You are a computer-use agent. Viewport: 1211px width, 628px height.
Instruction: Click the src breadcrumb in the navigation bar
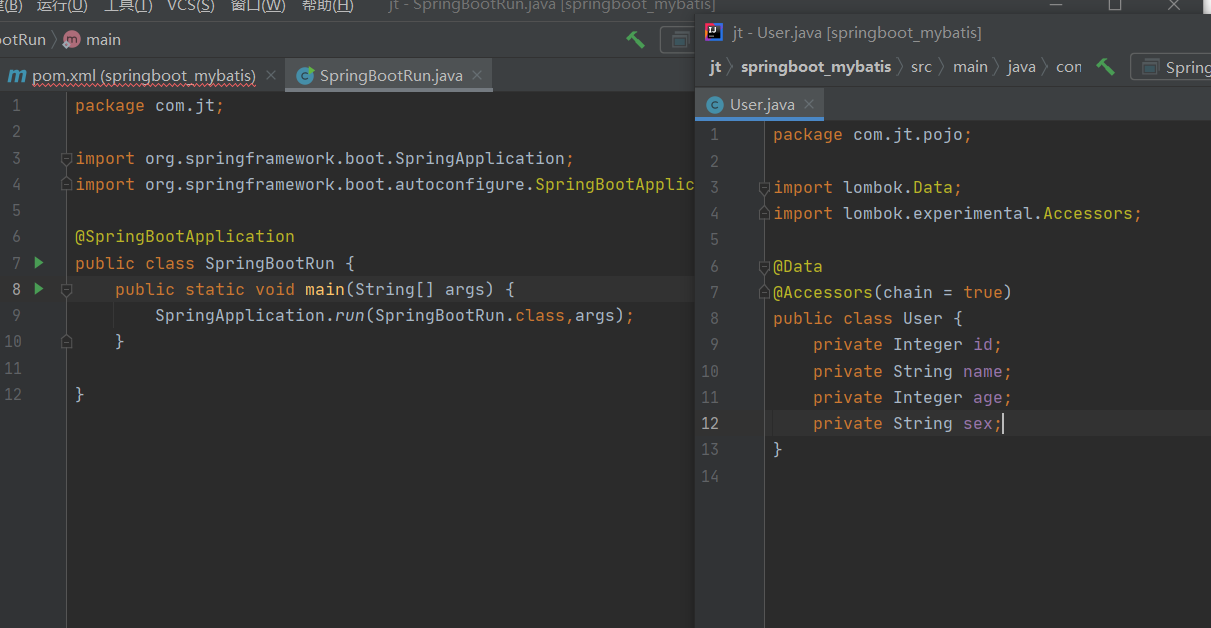coord(921,67)
